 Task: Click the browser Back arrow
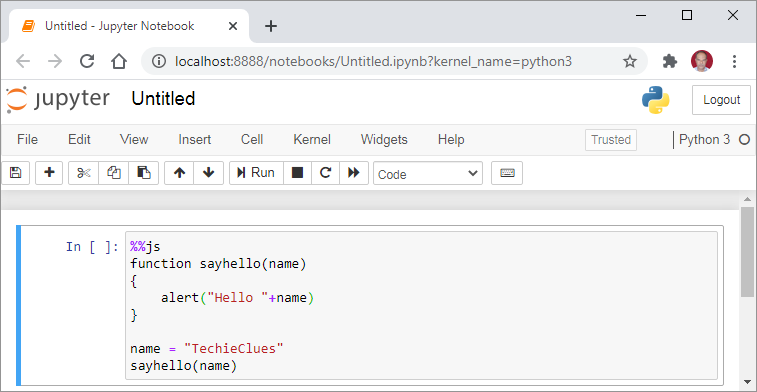[23, 61]
